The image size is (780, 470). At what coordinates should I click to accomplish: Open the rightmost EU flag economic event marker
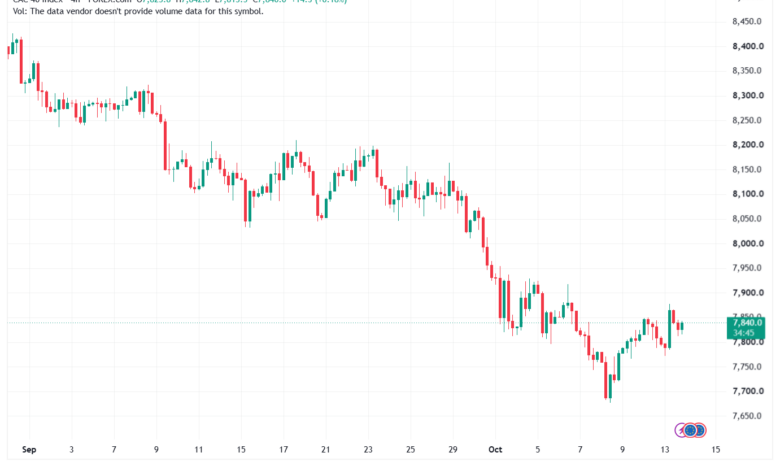699,430
